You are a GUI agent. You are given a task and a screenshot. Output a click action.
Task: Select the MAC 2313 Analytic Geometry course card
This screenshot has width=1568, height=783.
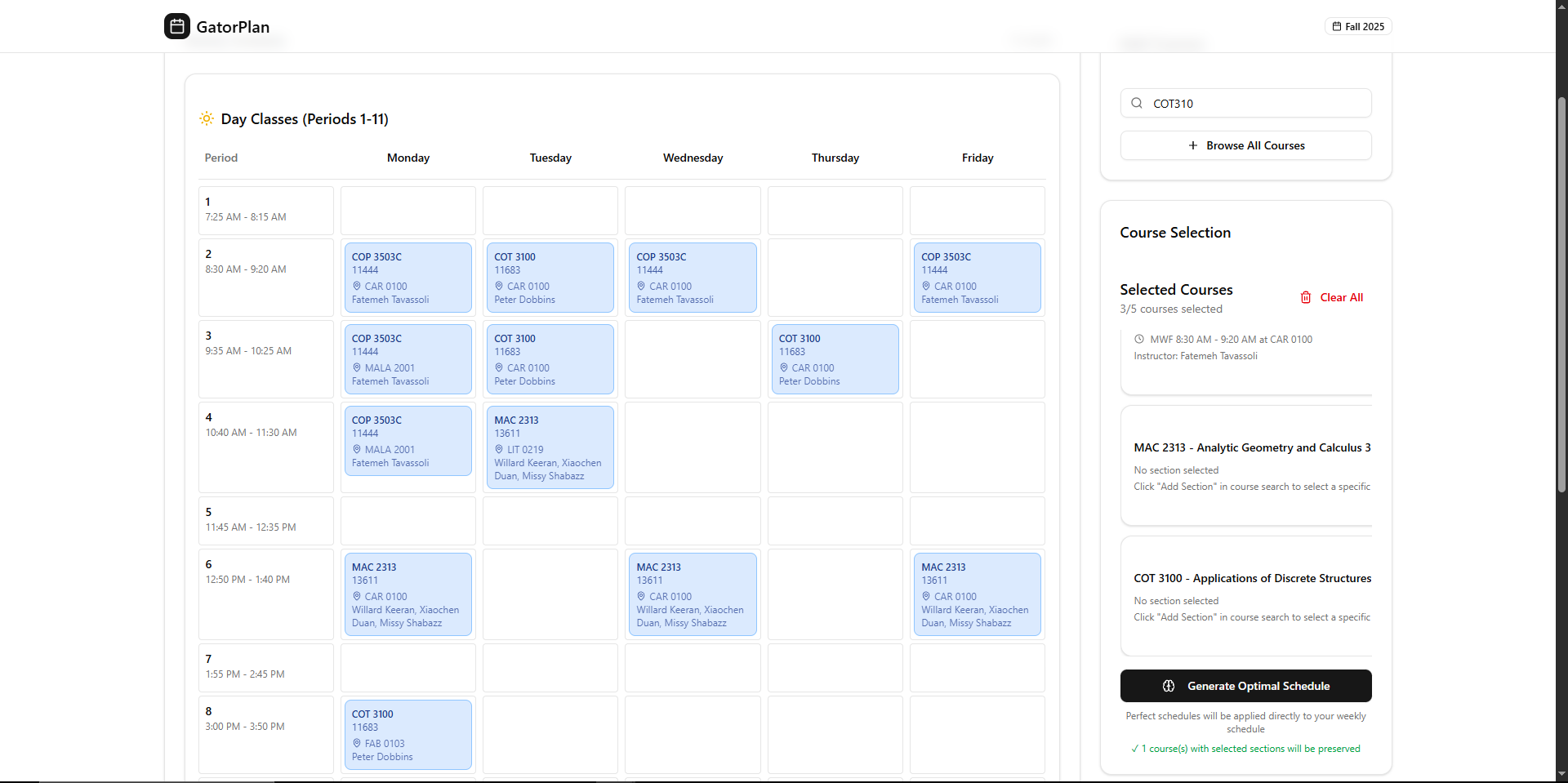click(x=1246, y=465)
